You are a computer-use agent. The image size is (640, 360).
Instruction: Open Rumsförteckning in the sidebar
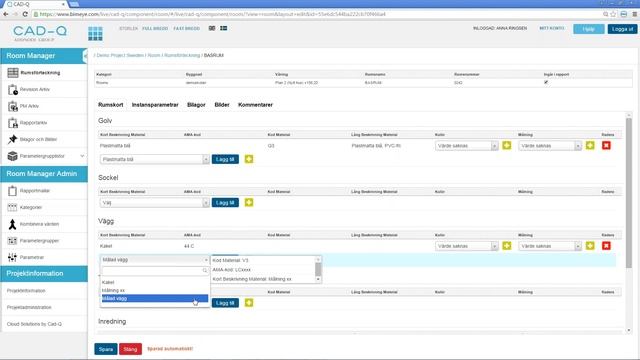tap(40, 73)
